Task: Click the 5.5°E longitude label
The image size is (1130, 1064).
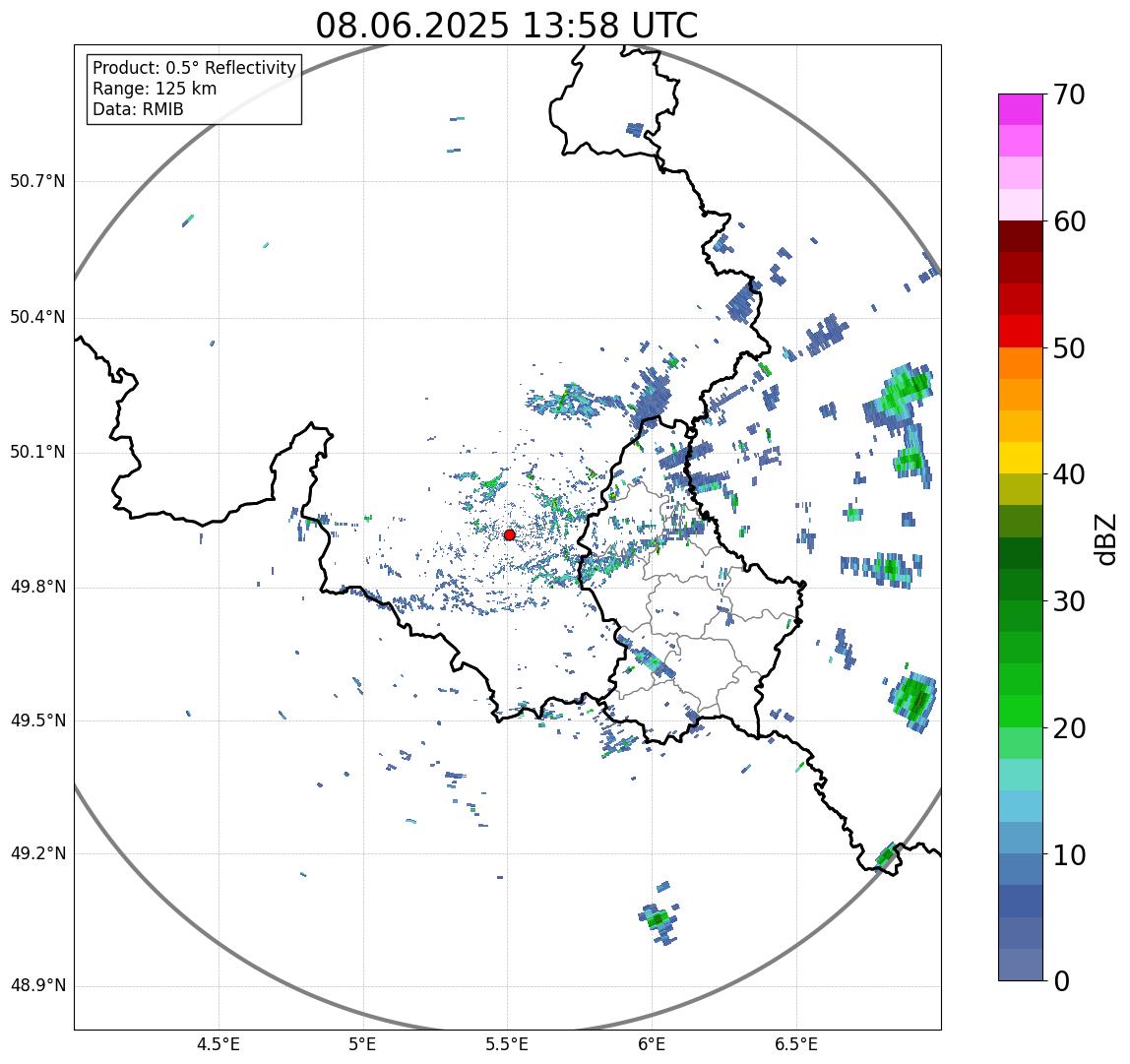Action: pyautogui.click(x=507, y=1044)
